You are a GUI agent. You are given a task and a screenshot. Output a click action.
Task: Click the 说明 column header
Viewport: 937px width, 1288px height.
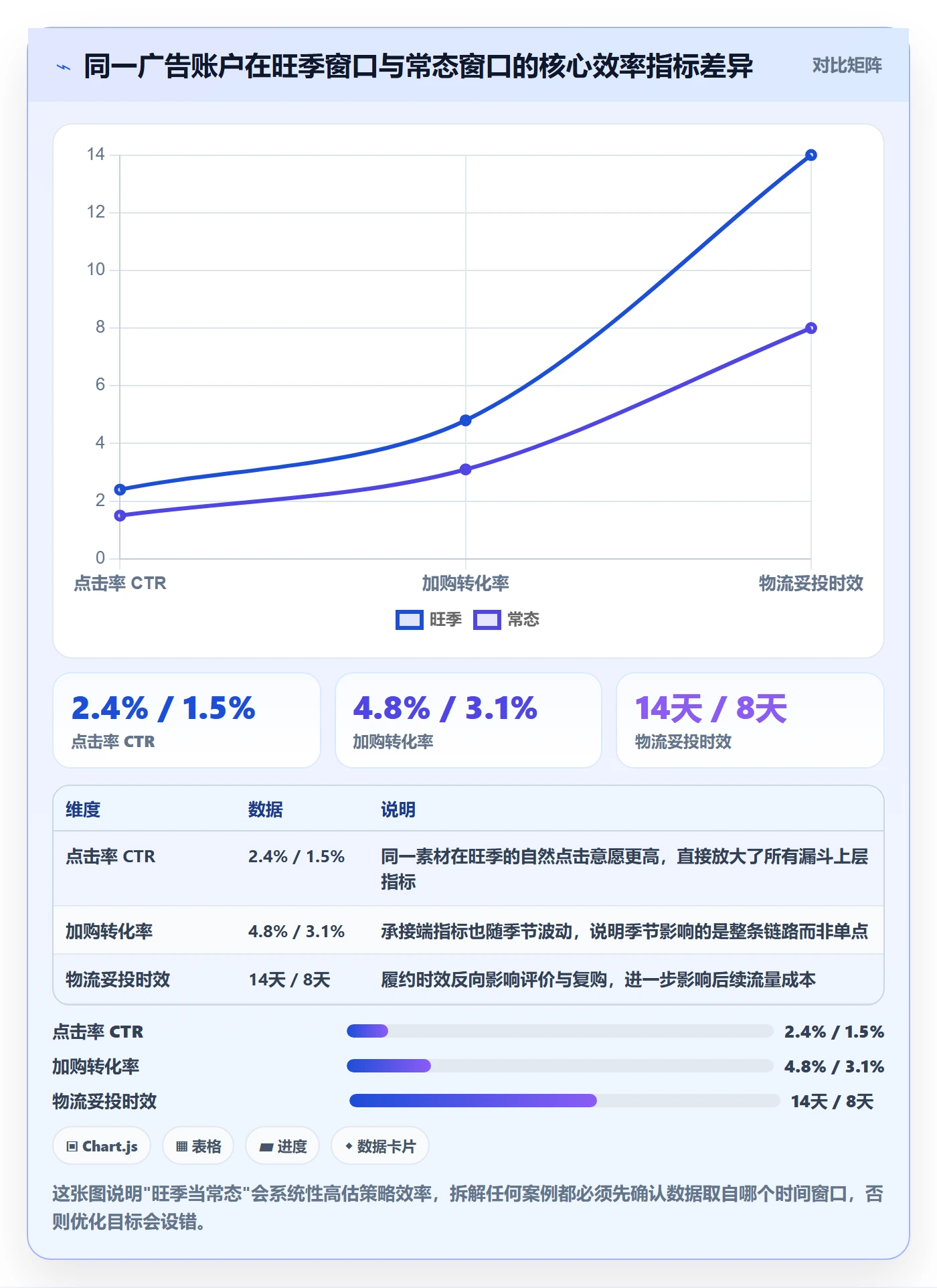pos(398,809)
